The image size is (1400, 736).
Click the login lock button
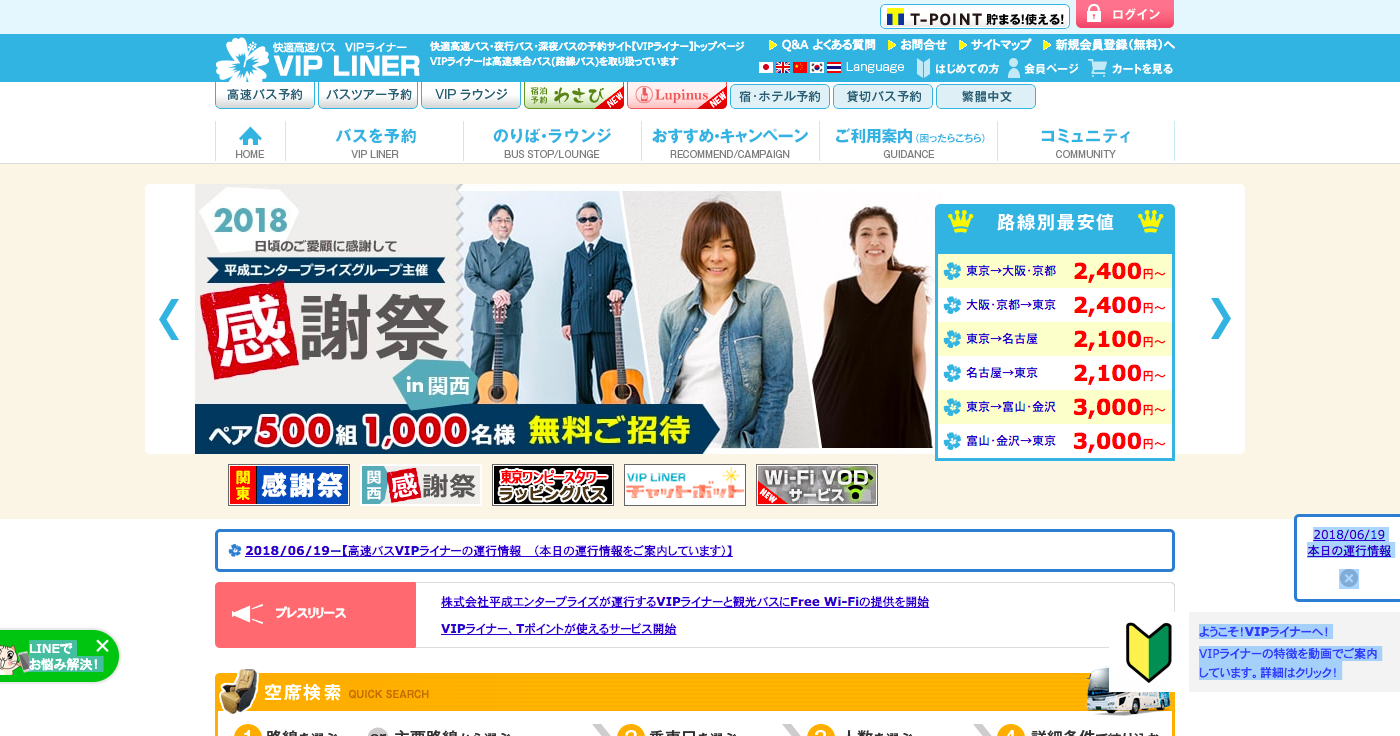[1125, 14]
